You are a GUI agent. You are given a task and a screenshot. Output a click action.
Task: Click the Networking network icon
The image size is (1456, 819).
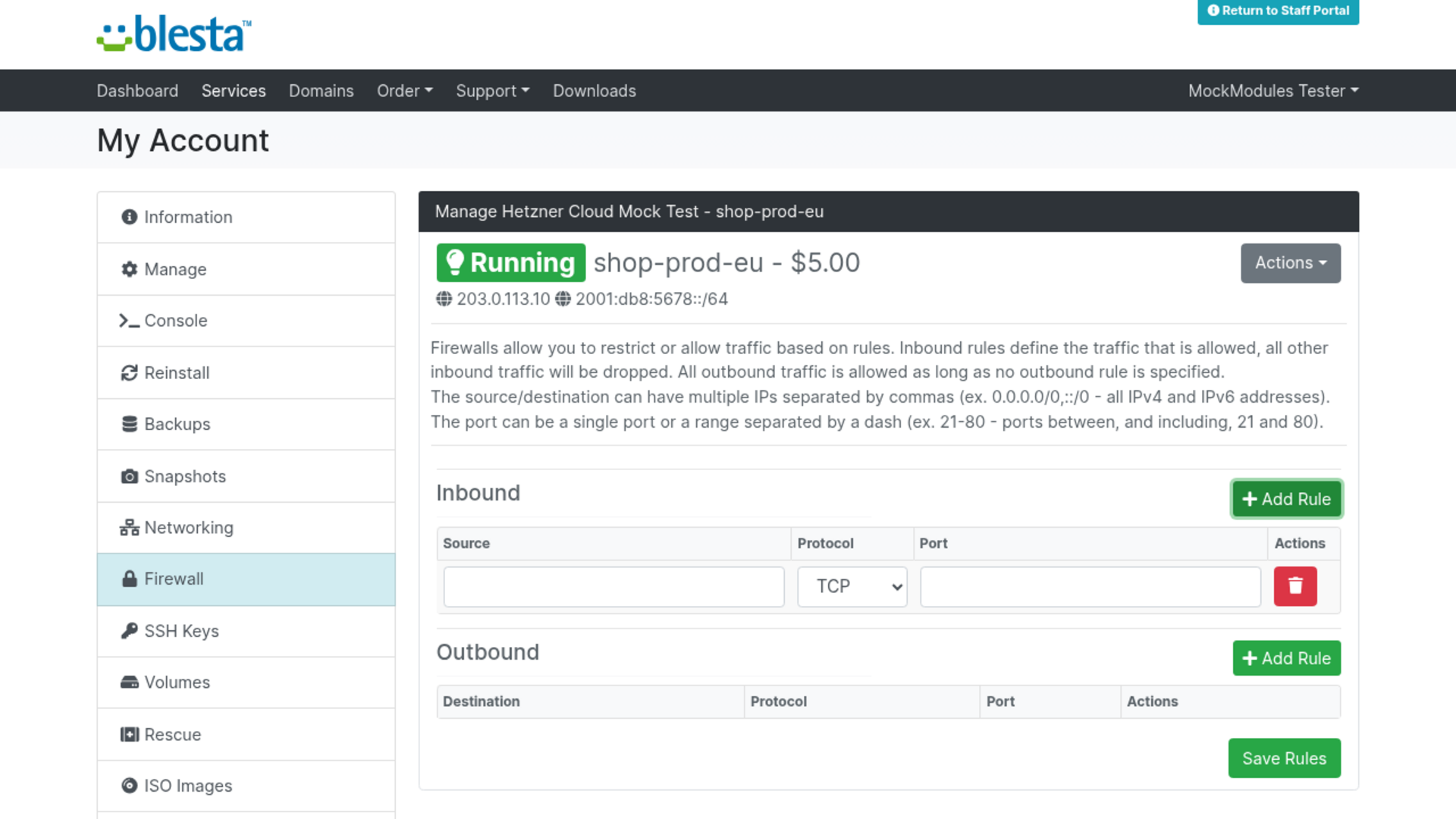130,528
